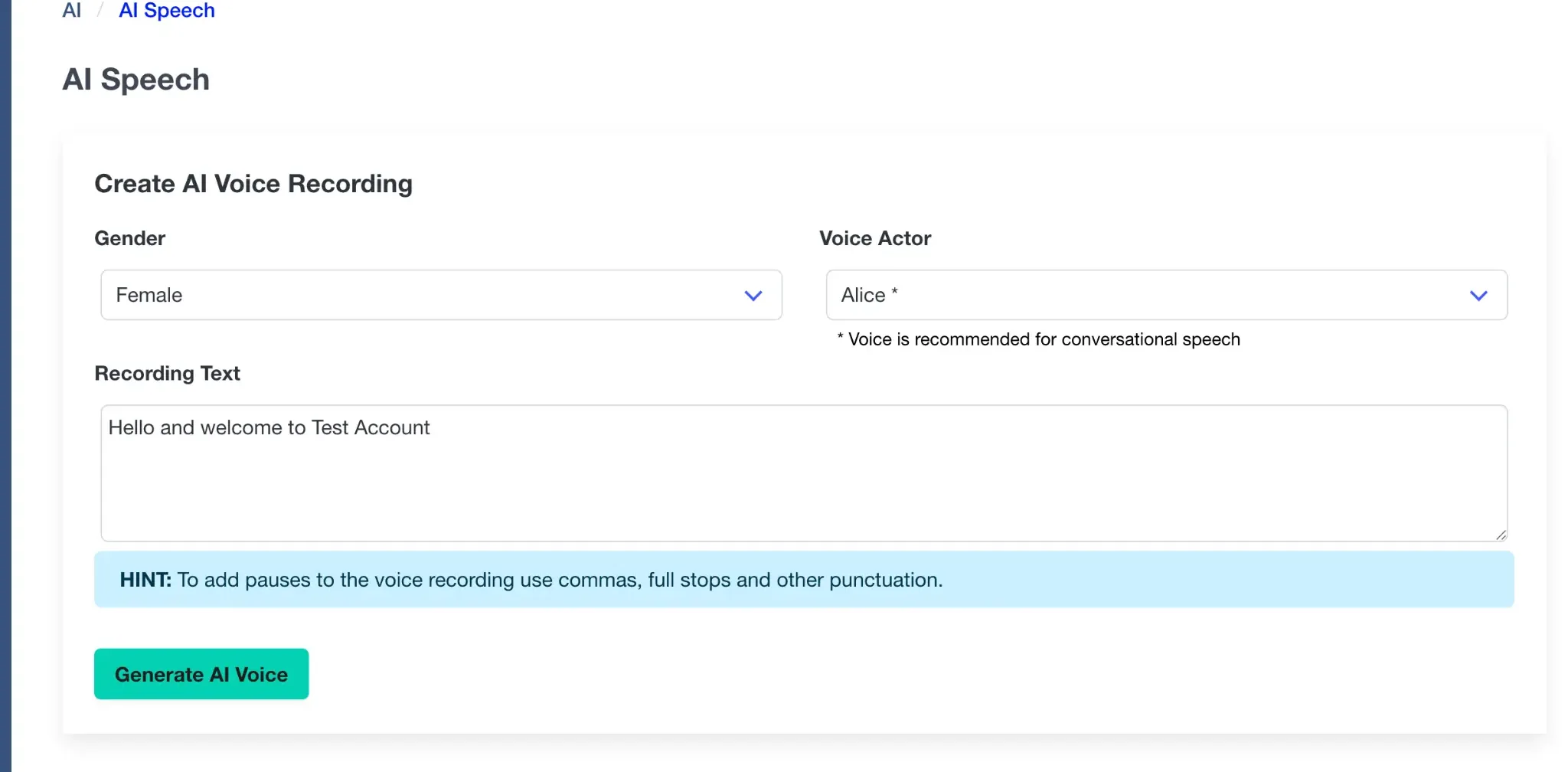Open the Gender selection dropdown

tap(440, 295)
